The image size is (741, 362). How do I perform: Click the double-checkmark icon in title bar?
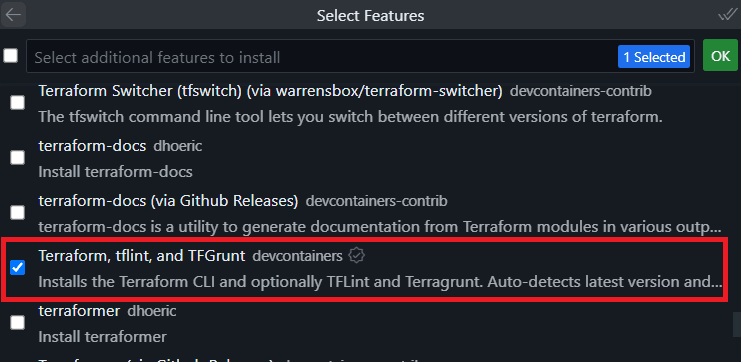726,15
